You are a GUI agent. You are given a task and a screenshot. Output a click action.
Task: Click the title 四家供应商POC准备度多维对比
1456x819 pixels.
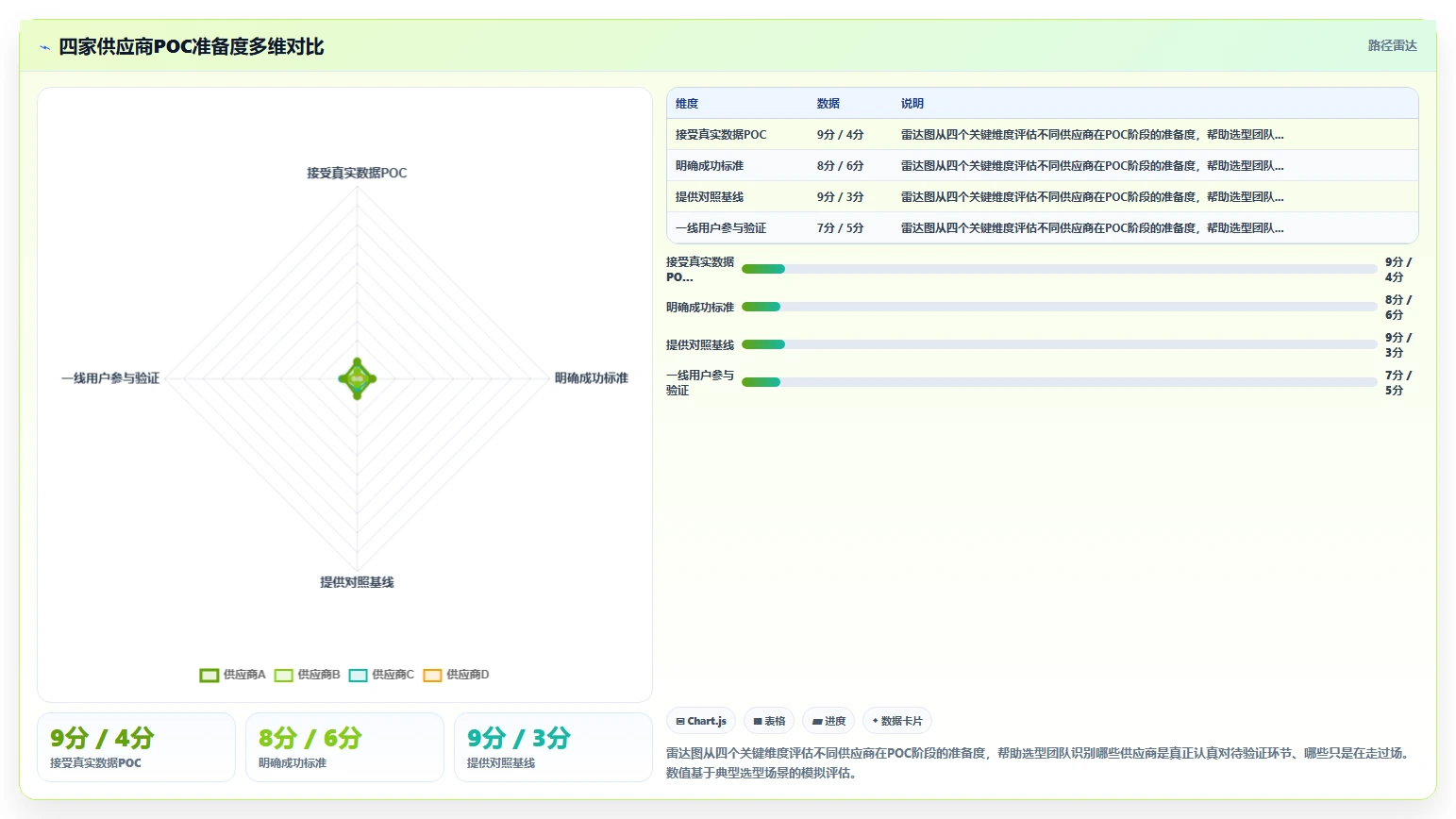(192, 46)
